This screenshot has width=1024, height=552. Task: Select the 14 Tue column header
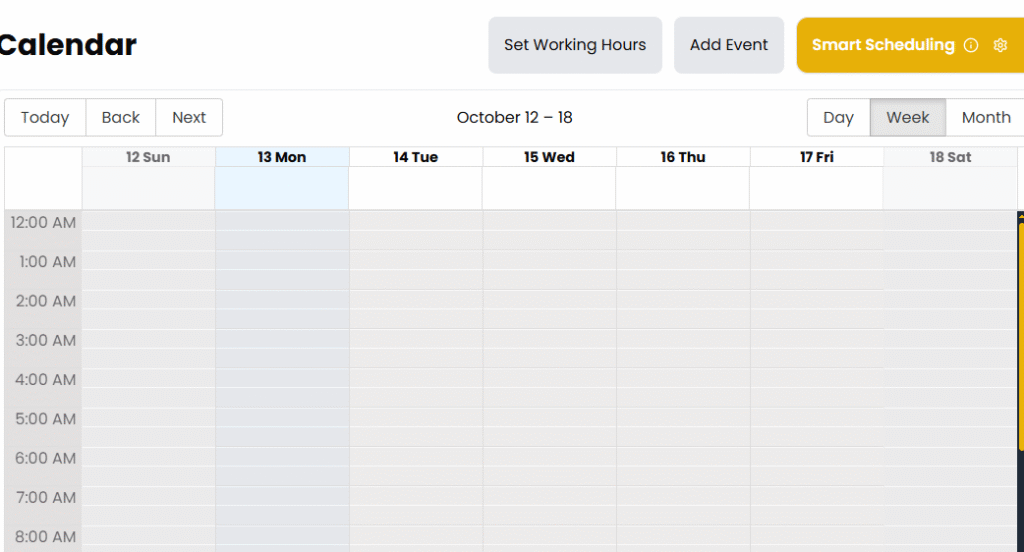click(x=415, y=157)
